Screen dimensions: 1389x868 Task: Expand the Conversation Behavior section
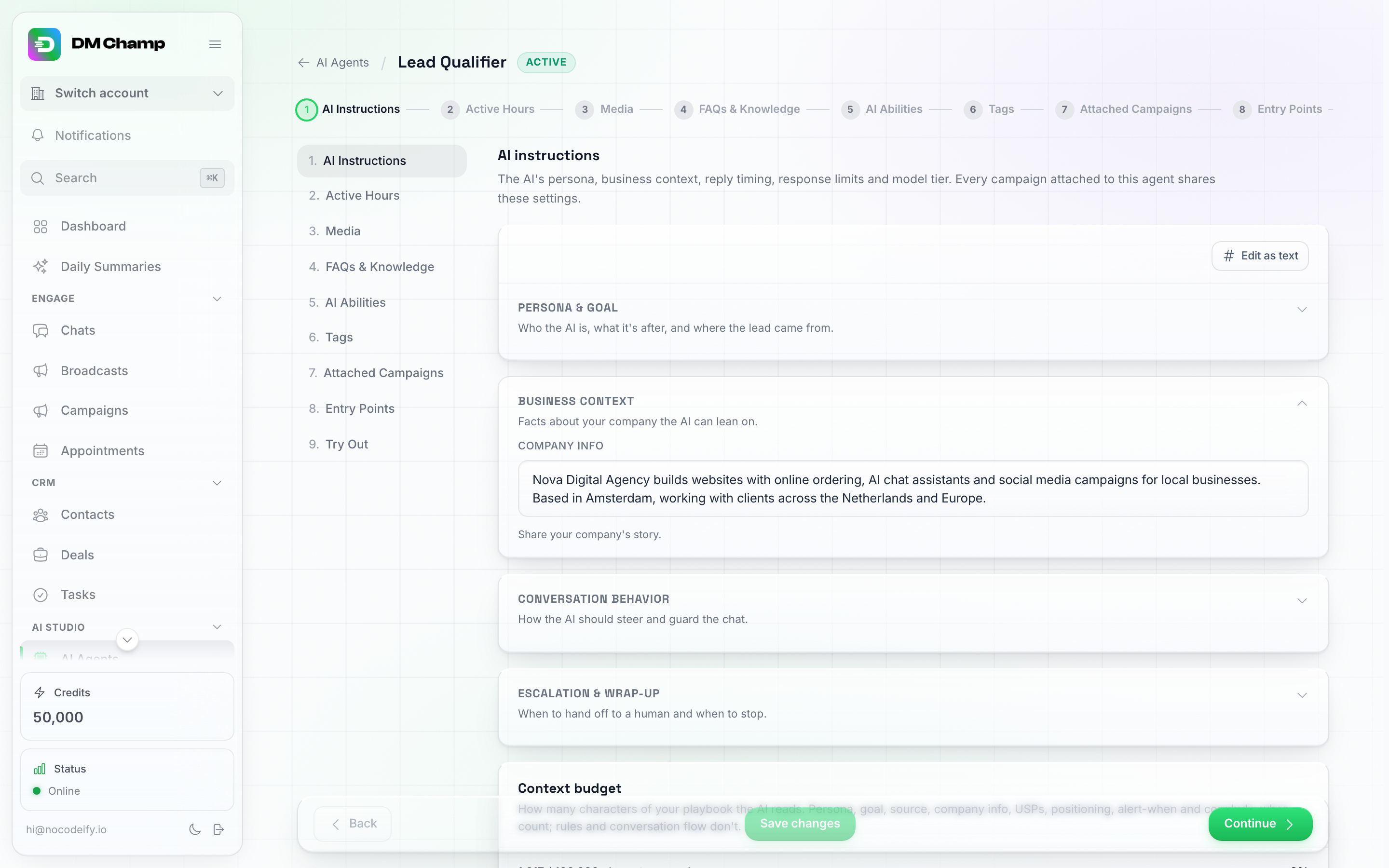(x=1302, y=600)
